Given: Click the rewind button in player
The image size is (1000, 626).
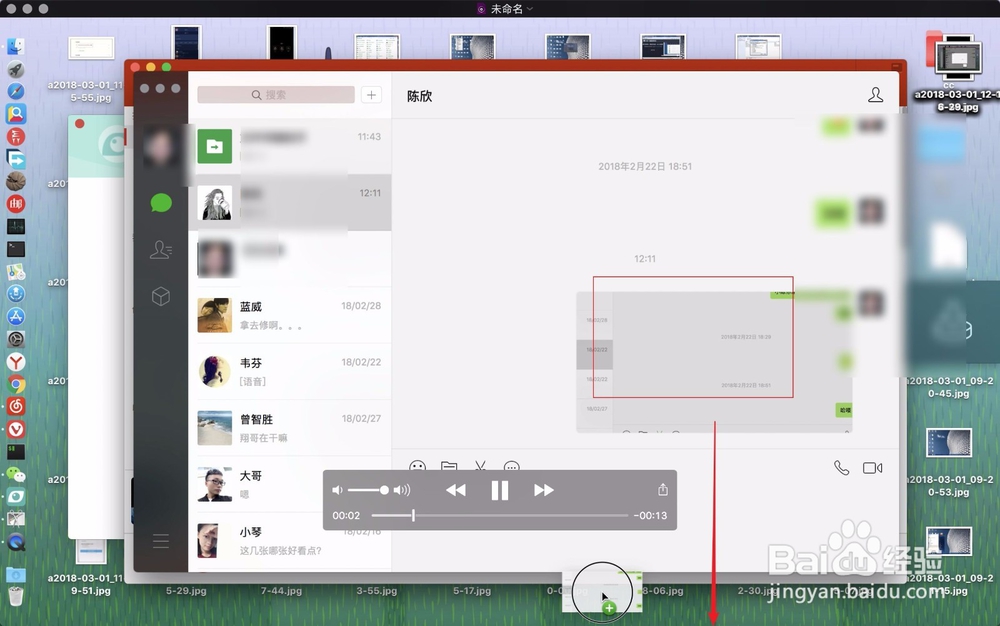Looking at the screenshot, I should point(455,490).
